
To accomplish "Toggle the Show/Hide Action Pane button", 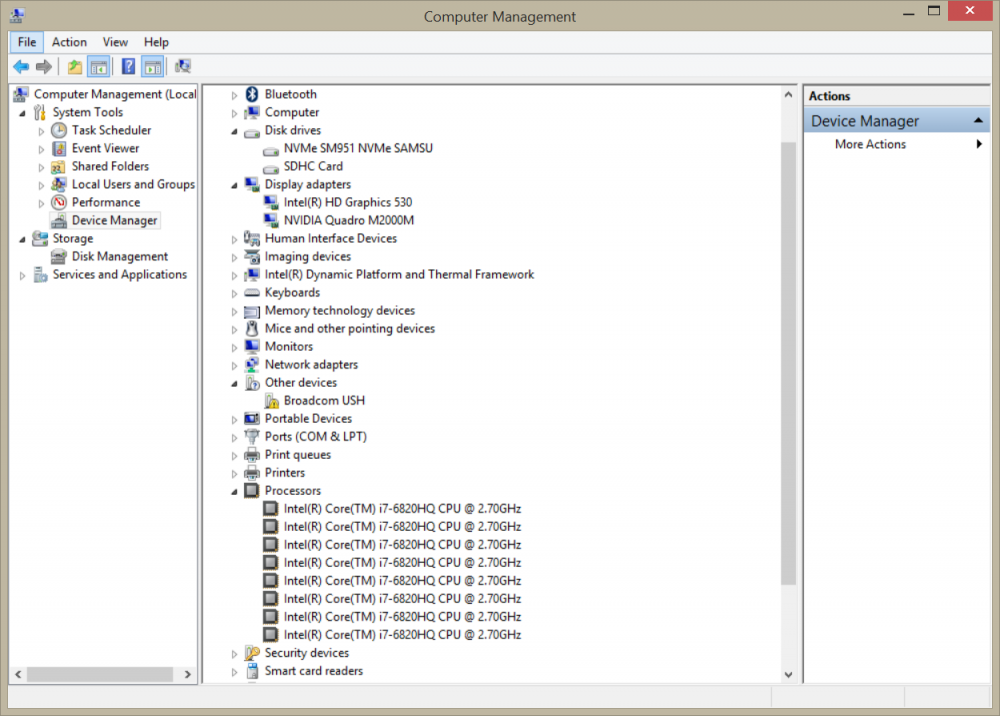I will (152, 67).
